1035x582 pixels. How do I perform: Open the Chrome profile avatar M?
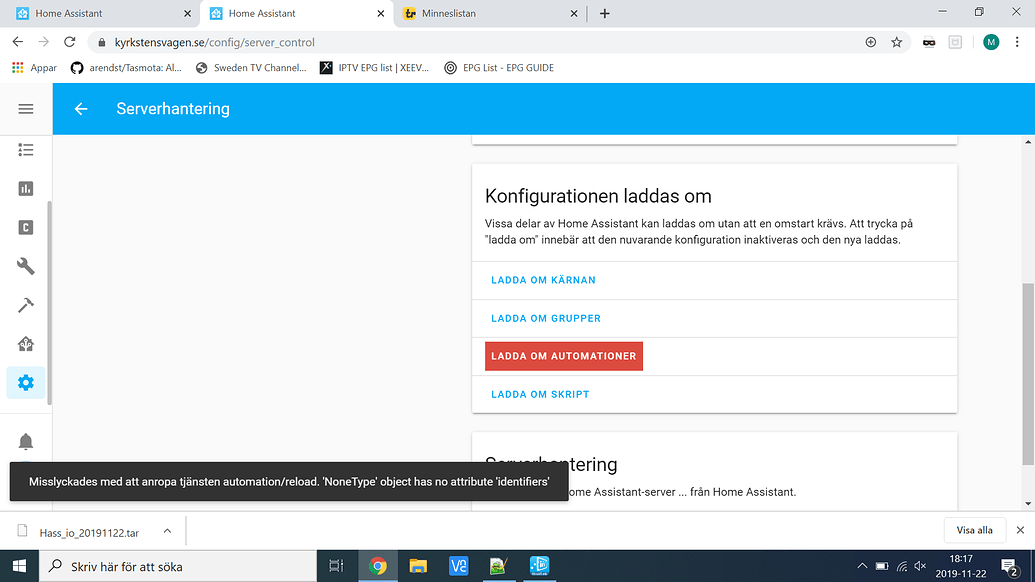click(x=990, y=42)
